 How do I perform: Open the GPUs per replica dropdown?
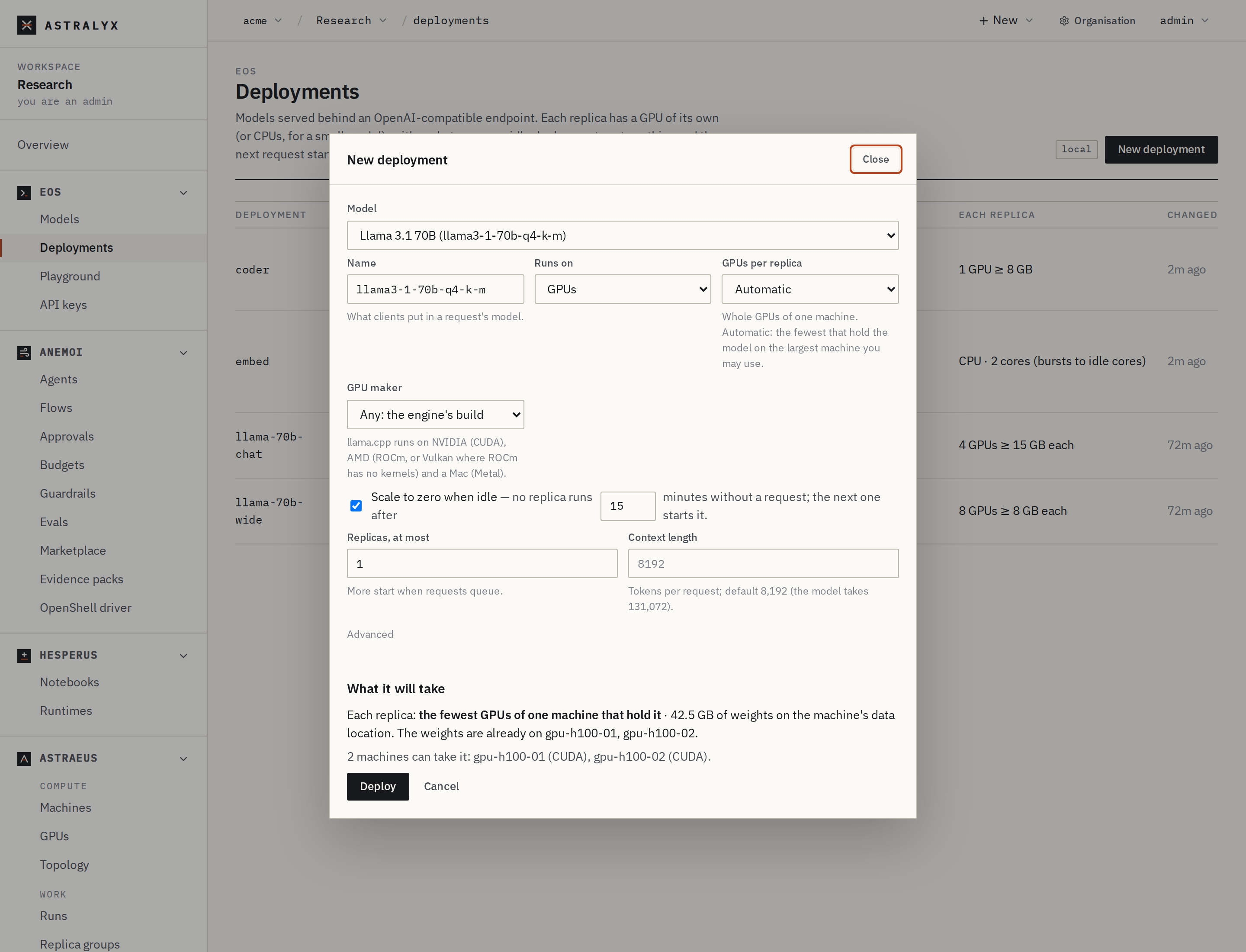coord(810,289)
